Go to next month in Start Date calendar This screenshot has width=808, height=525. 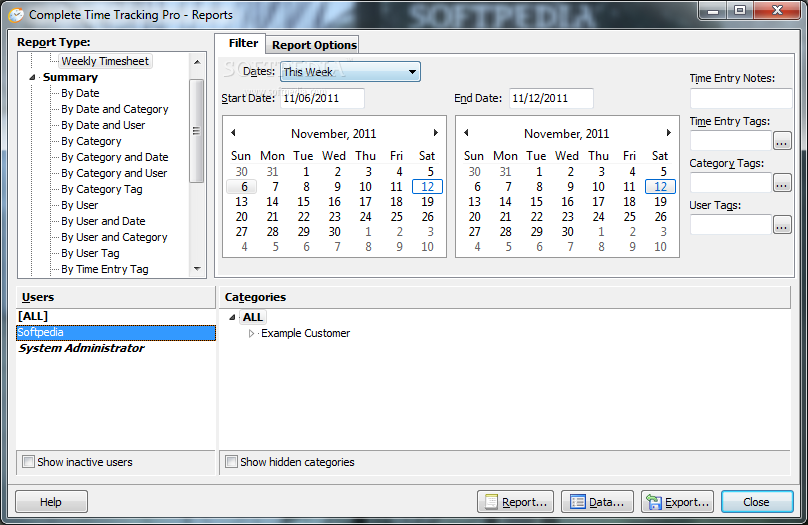[x=435, y=133]
